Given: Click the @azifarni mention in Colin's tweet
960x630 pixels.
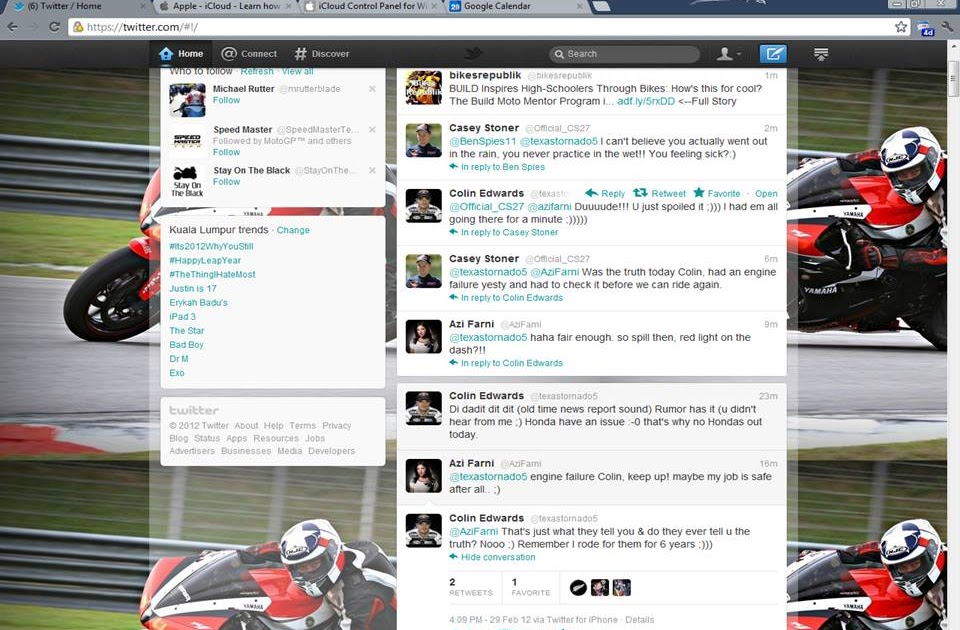Looking at the screenshot, I should tap(549, 206).
